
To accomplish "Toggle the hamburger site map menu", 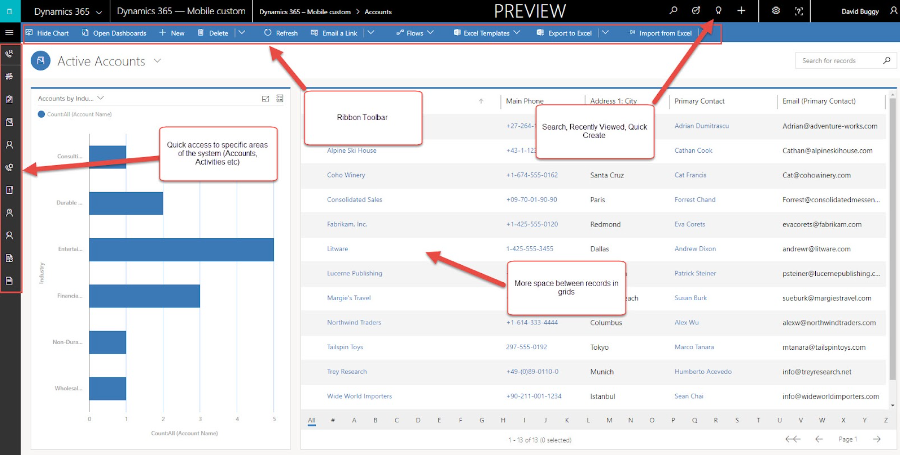I will (x=9, y=32).
